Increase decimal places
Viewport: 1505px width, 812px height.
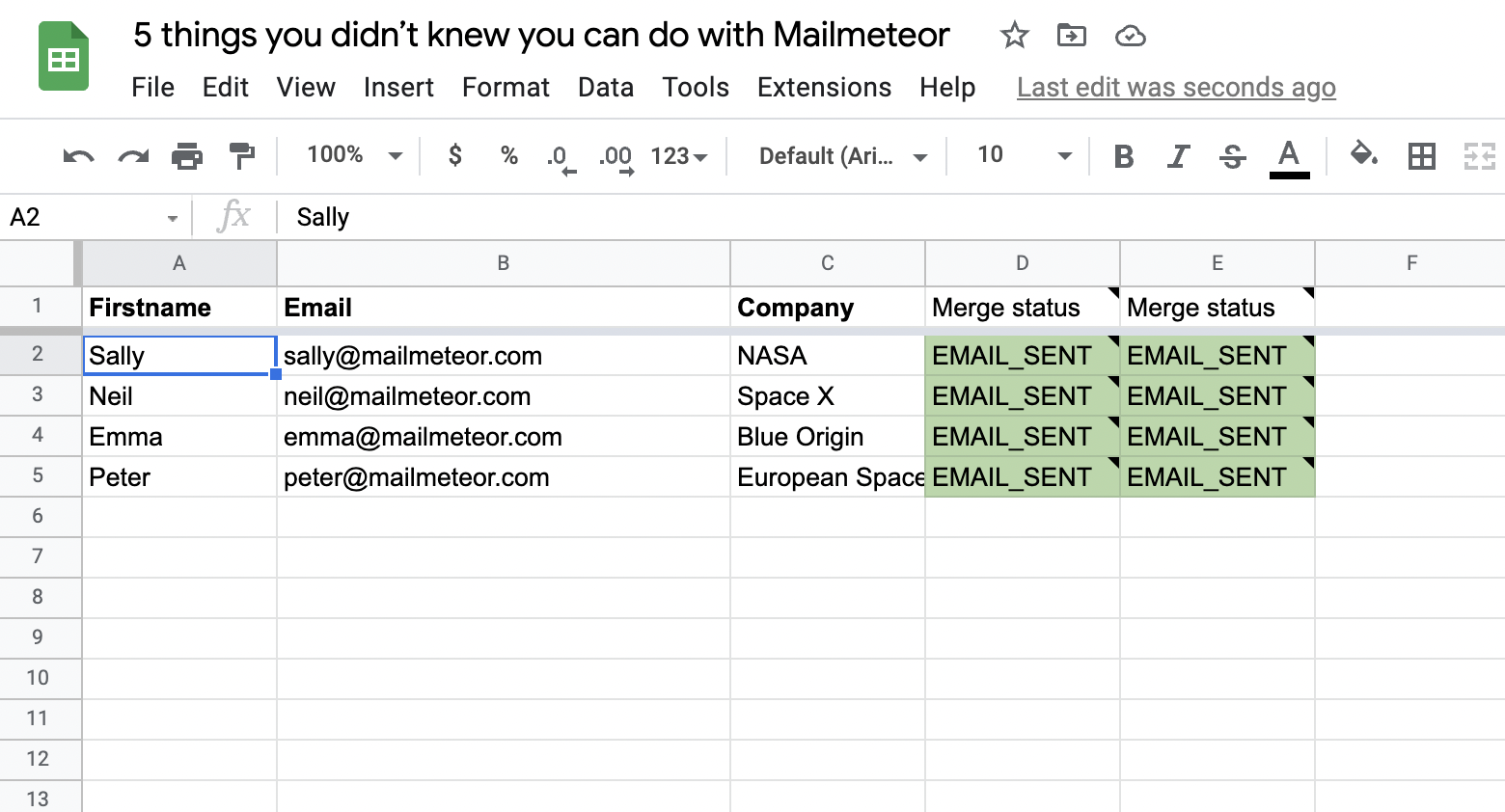click(616, 157)
